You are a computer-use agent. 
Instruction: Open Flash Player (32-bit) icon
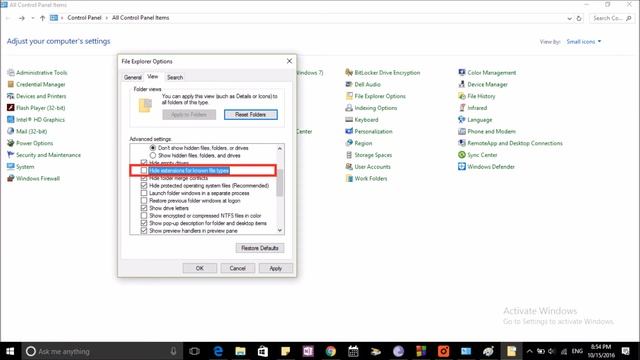[11, 108]
